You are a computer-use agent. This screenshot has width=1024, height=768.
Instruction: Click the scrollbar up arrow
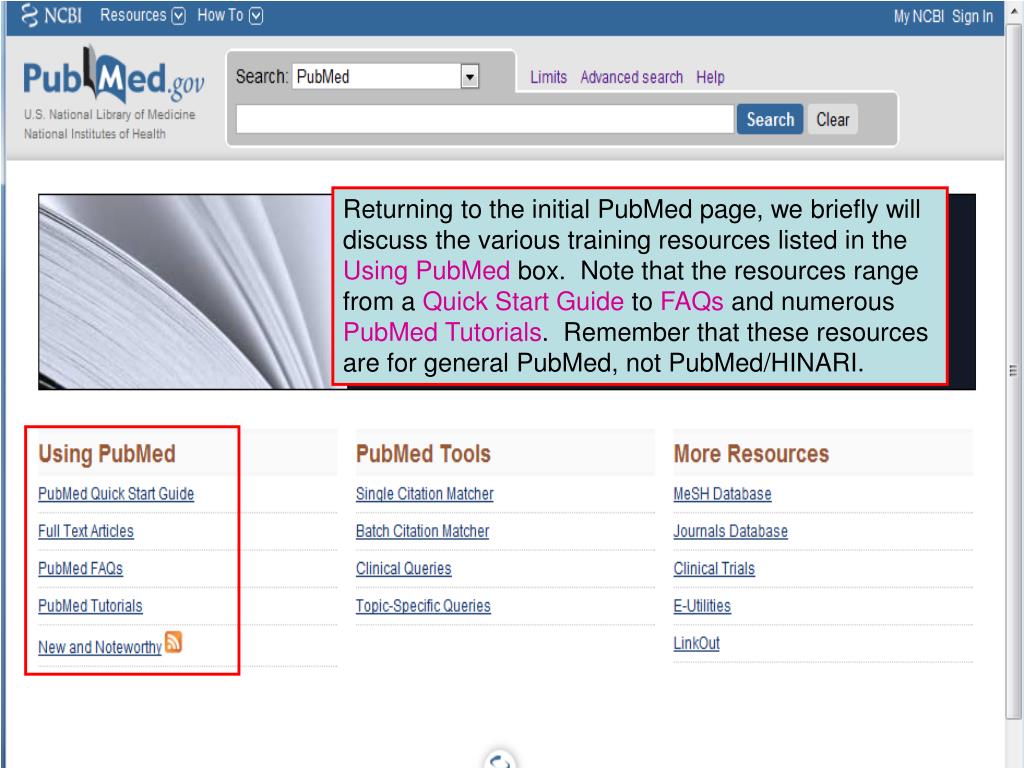(1014, 12)
